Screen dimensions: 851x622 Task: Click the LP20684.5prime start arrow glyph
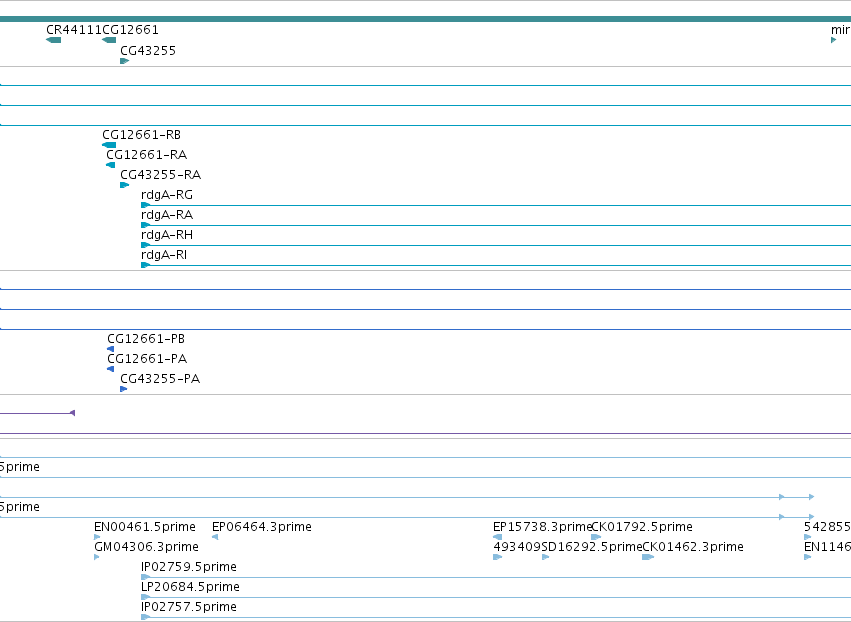pos(145,598)
